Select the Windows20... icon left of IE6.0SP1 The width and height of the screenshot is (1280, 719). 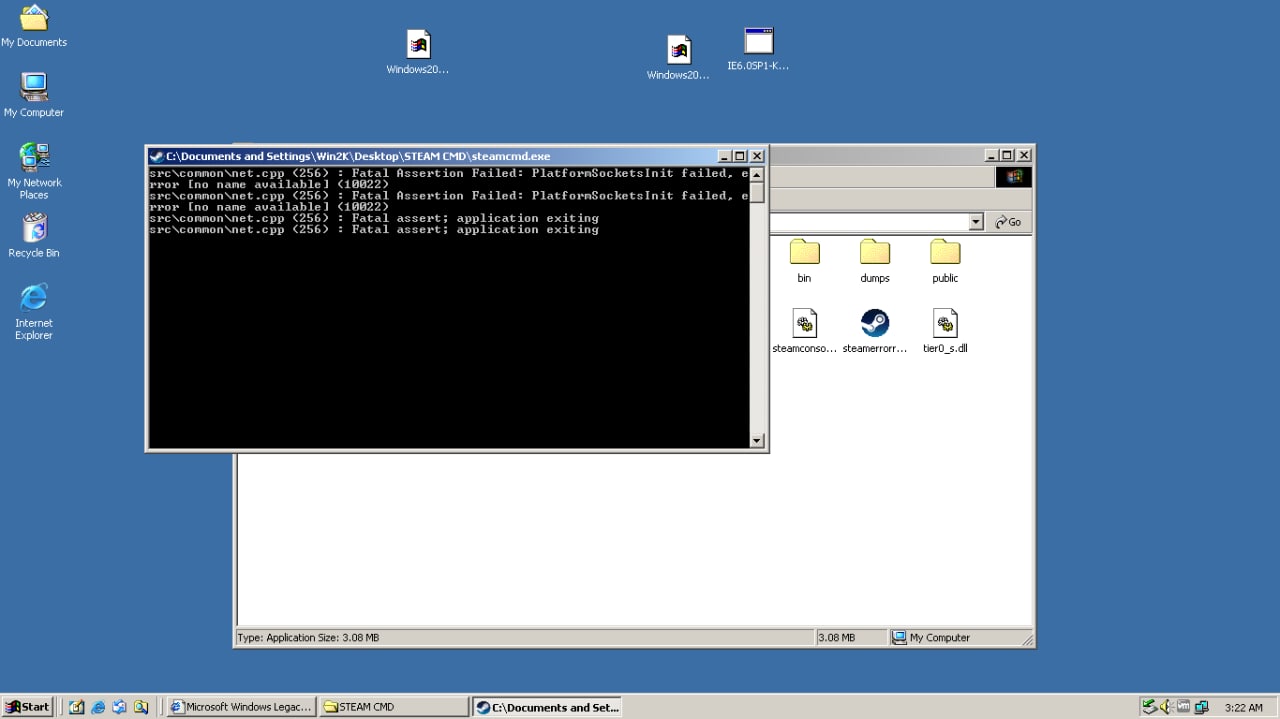pos(678,58)
